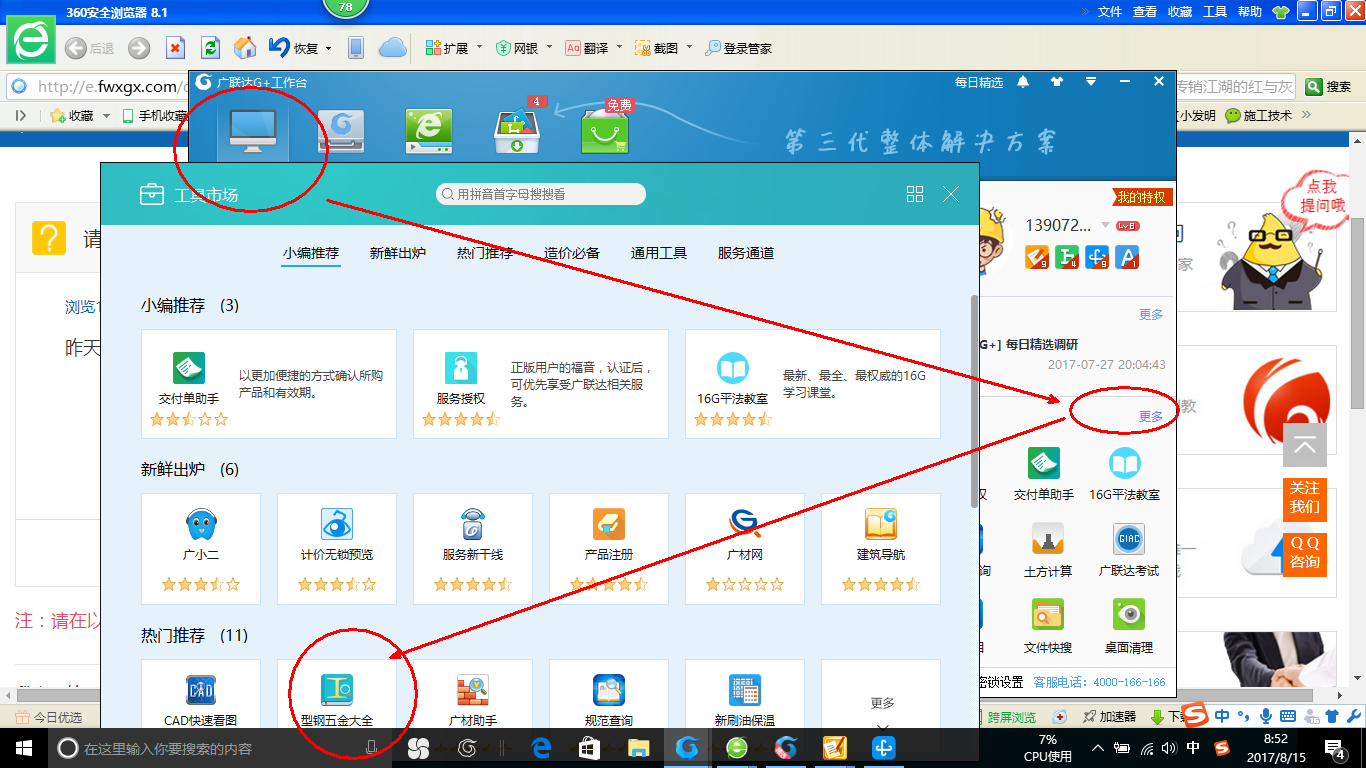
Task: Click the 搜索 button in browser
Action: (1329, 87)
